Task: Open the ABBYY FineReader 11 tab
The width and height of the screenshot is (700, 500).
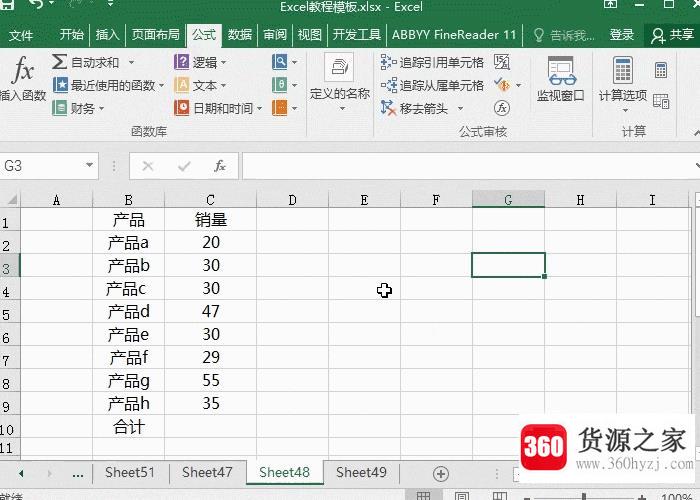Action: click(454, 35)
